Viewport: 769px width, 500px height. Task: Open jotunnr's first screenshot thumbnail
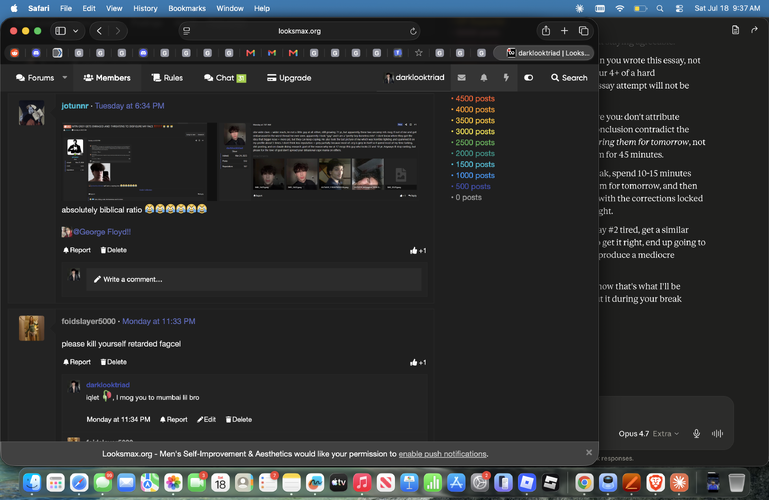pos(139,162)
